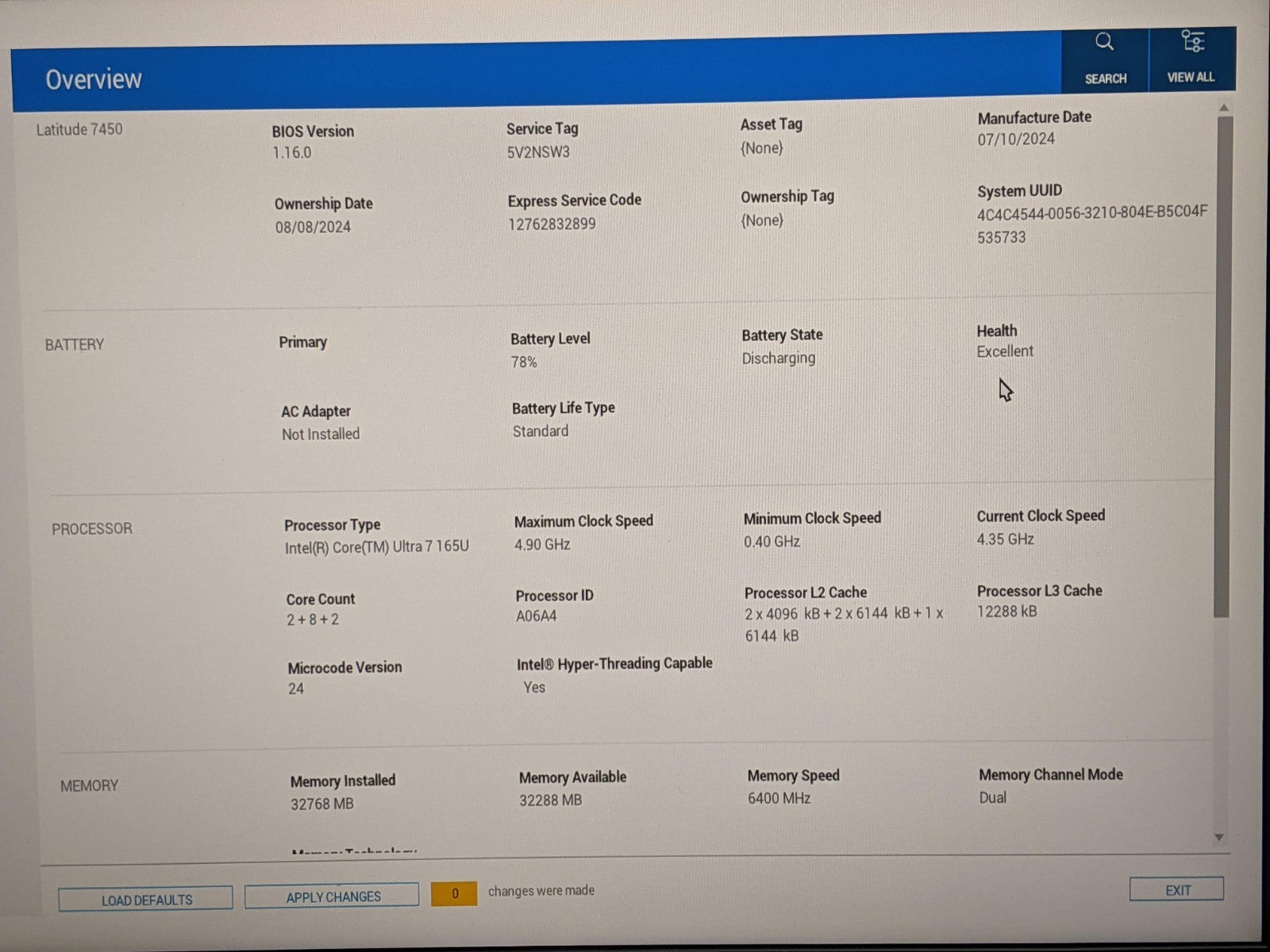Select the MEMORY section label
Image resolution: width=1270 pixels, height=952 pixels.
pos(89,785)
